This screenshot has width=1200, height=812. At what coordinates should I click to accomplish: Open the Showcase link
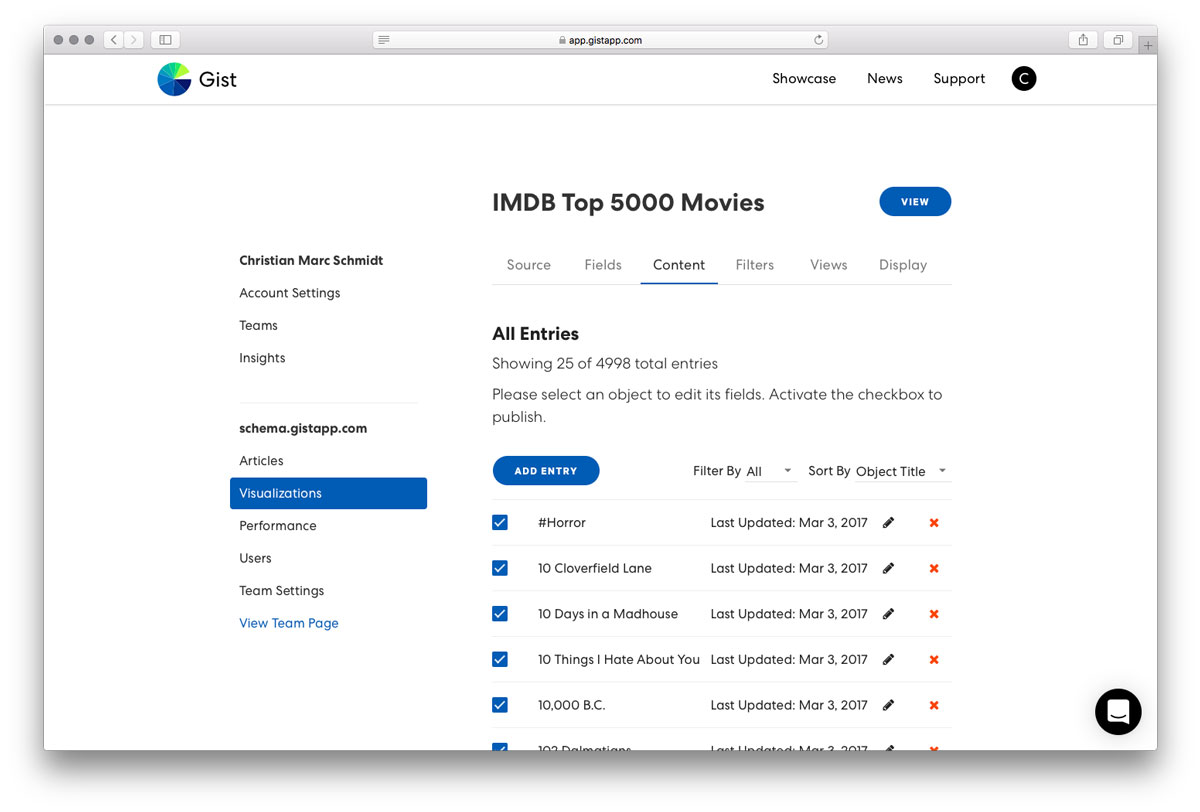804,79
